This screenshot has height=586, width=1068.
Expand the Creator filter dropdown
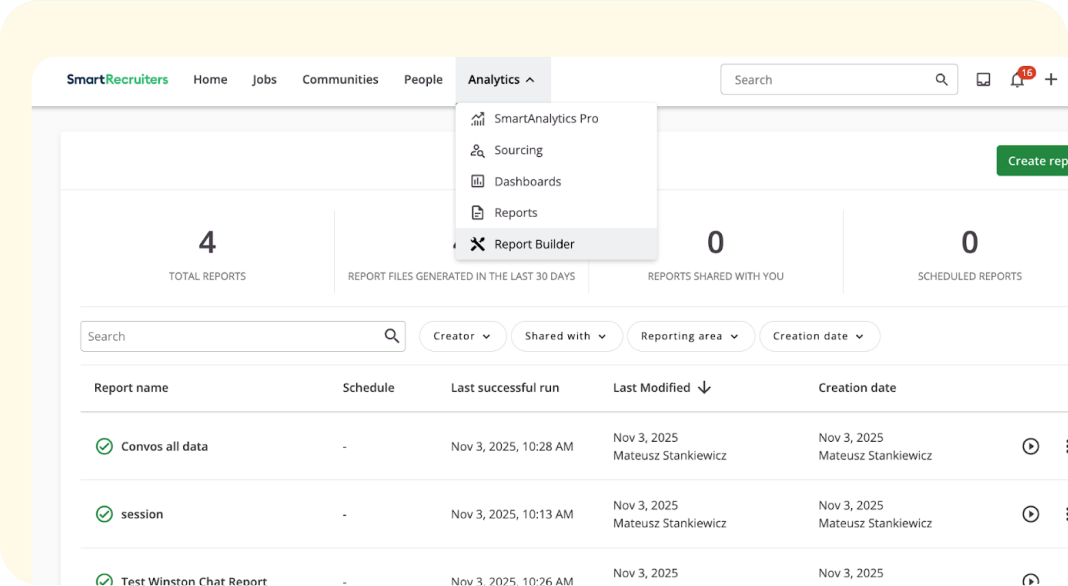pyautogui.click(x=462, y=336)
